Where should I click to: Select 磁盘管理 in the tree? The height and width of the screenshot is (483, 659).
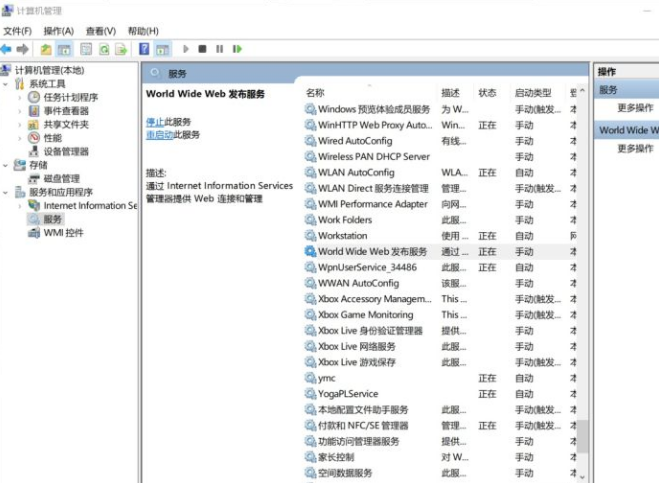61,179
